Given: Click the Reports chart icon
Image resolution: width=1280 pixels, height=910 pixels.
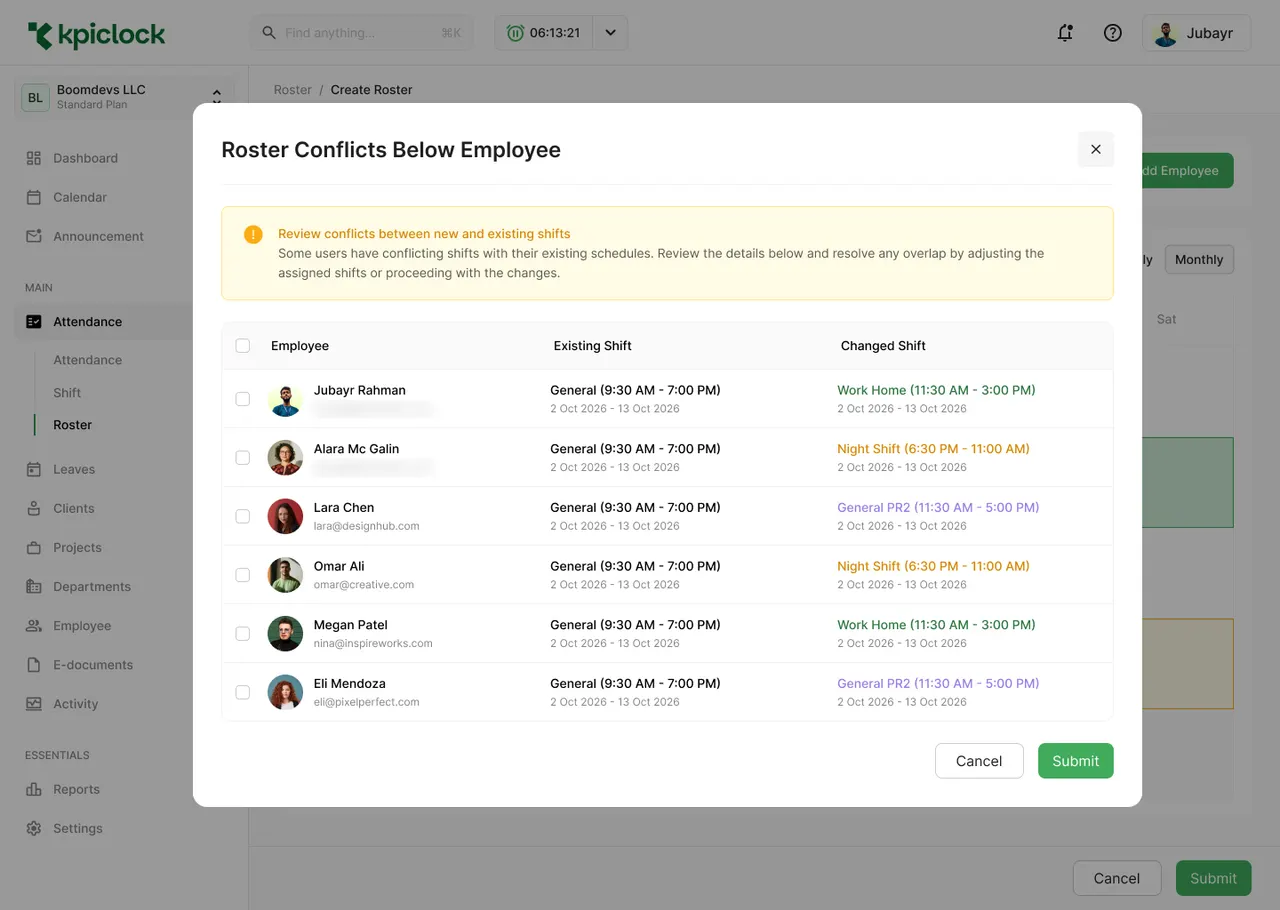Looking at the screenshot, I should coord(34,789).
